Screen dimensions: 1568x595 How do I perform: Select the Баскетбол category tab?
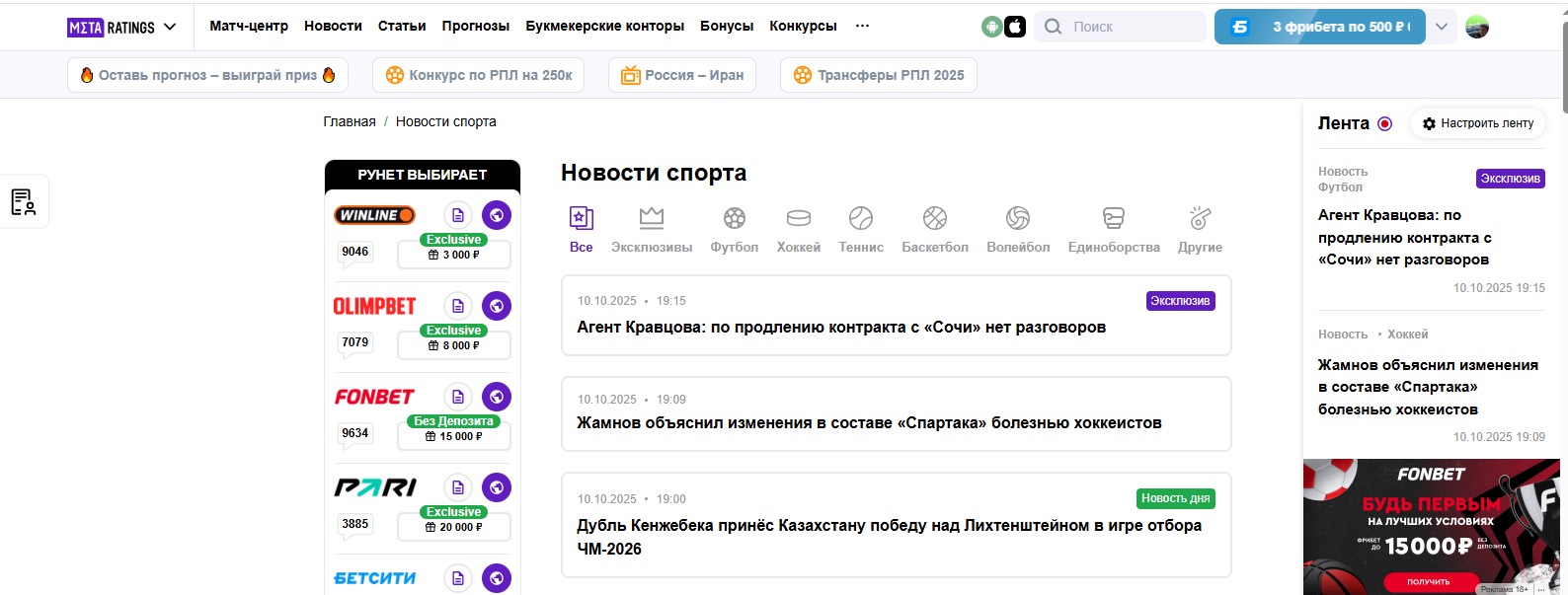[x=935, y=230]
